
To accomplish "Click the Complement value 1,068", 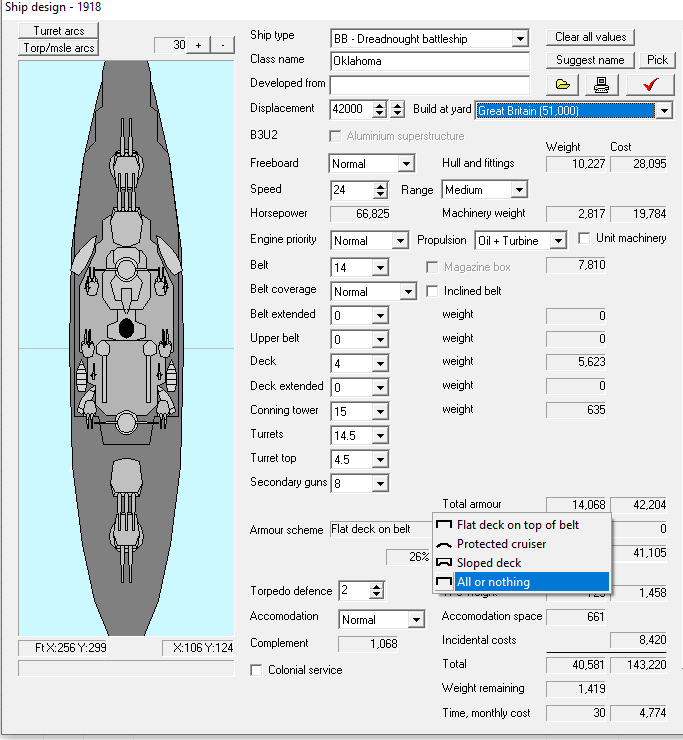I will click(x=368, y=644).
